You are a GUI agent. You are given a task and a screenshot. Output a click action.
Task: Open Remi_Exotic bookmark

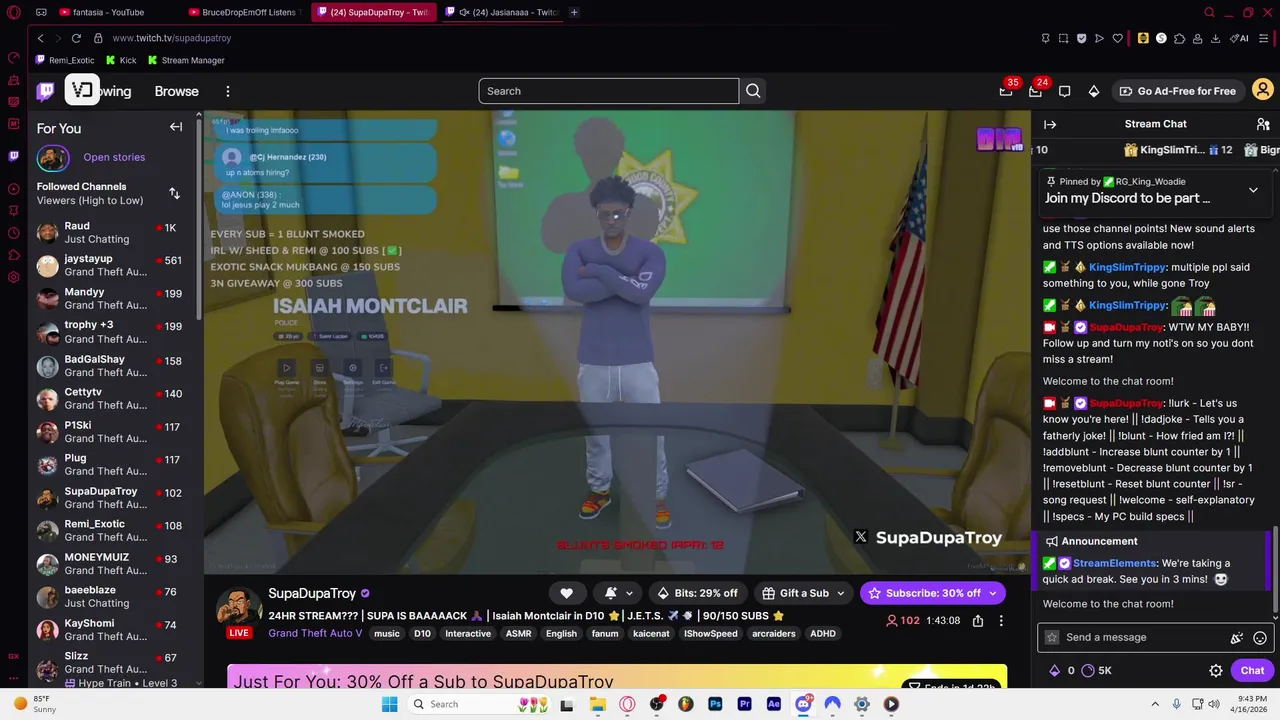(x=65, y=60)
